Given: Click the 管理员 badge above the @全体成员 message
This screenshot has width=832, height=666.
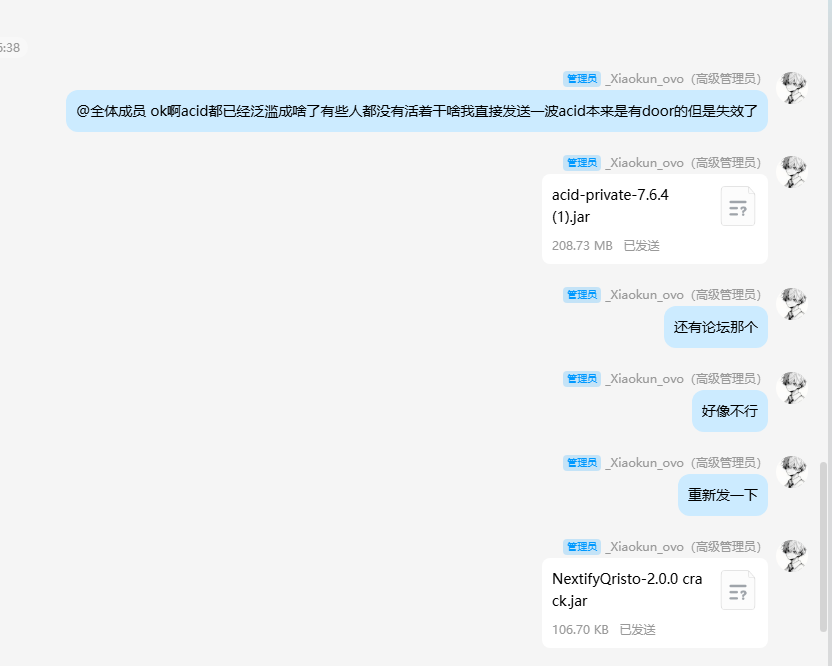Looking at the screenshot, I should 581,79.
